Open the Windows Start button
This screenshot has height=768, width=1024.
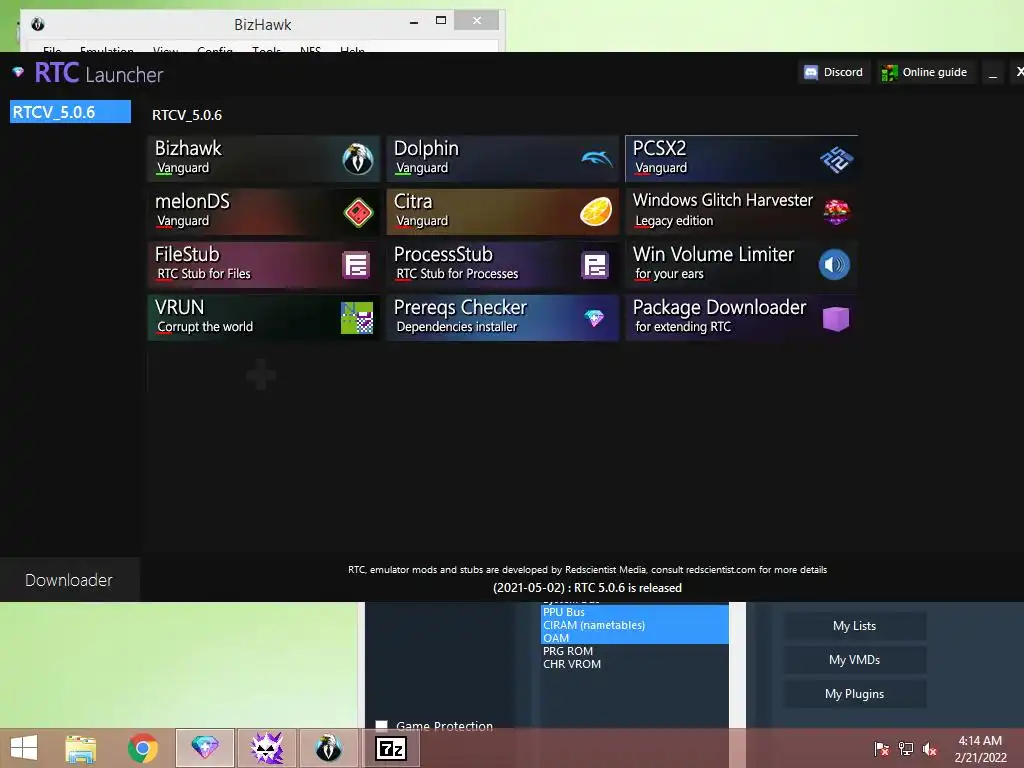[24, 748]
